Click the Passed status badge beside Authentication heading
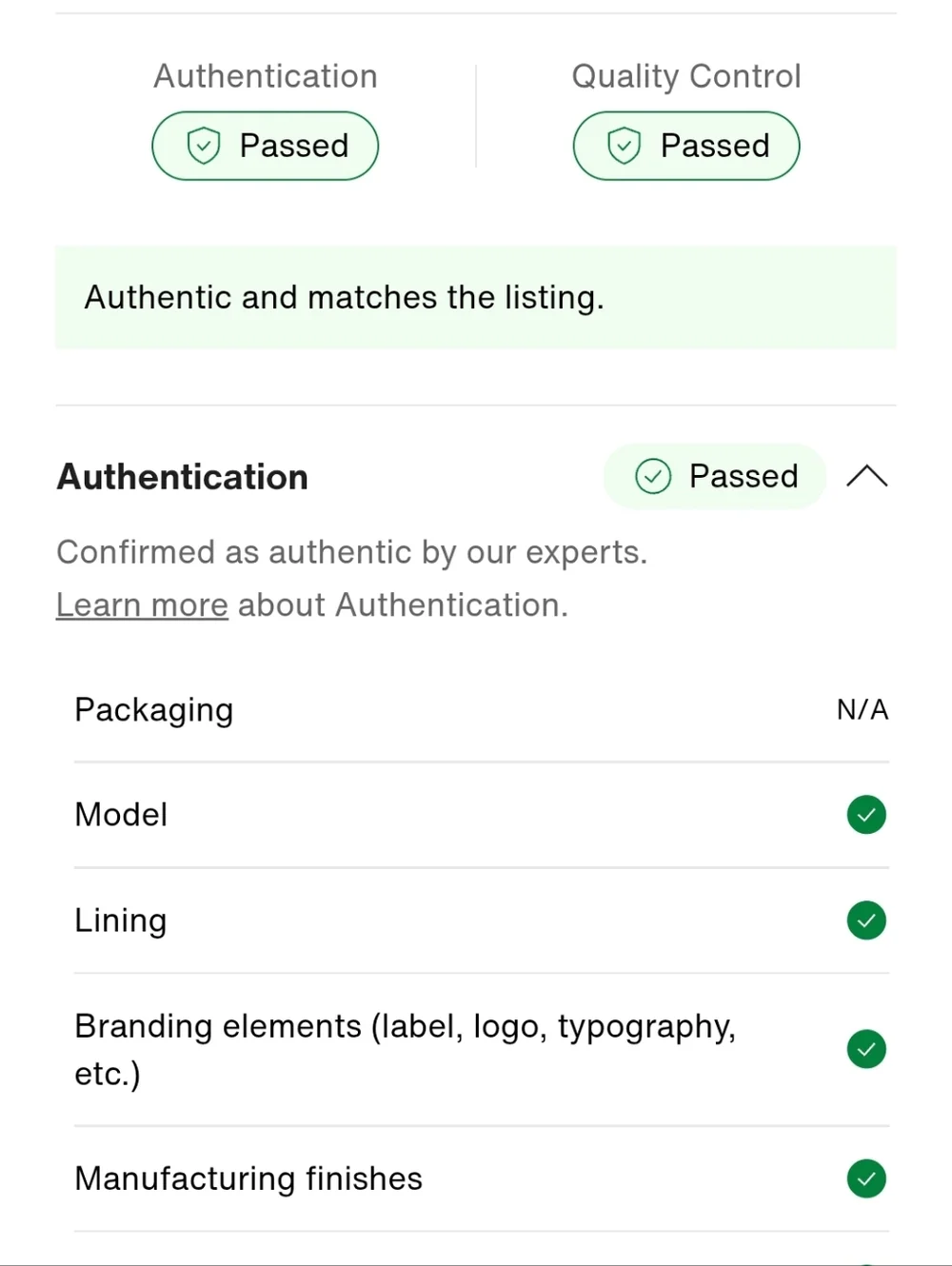 [x=716, y=476]
